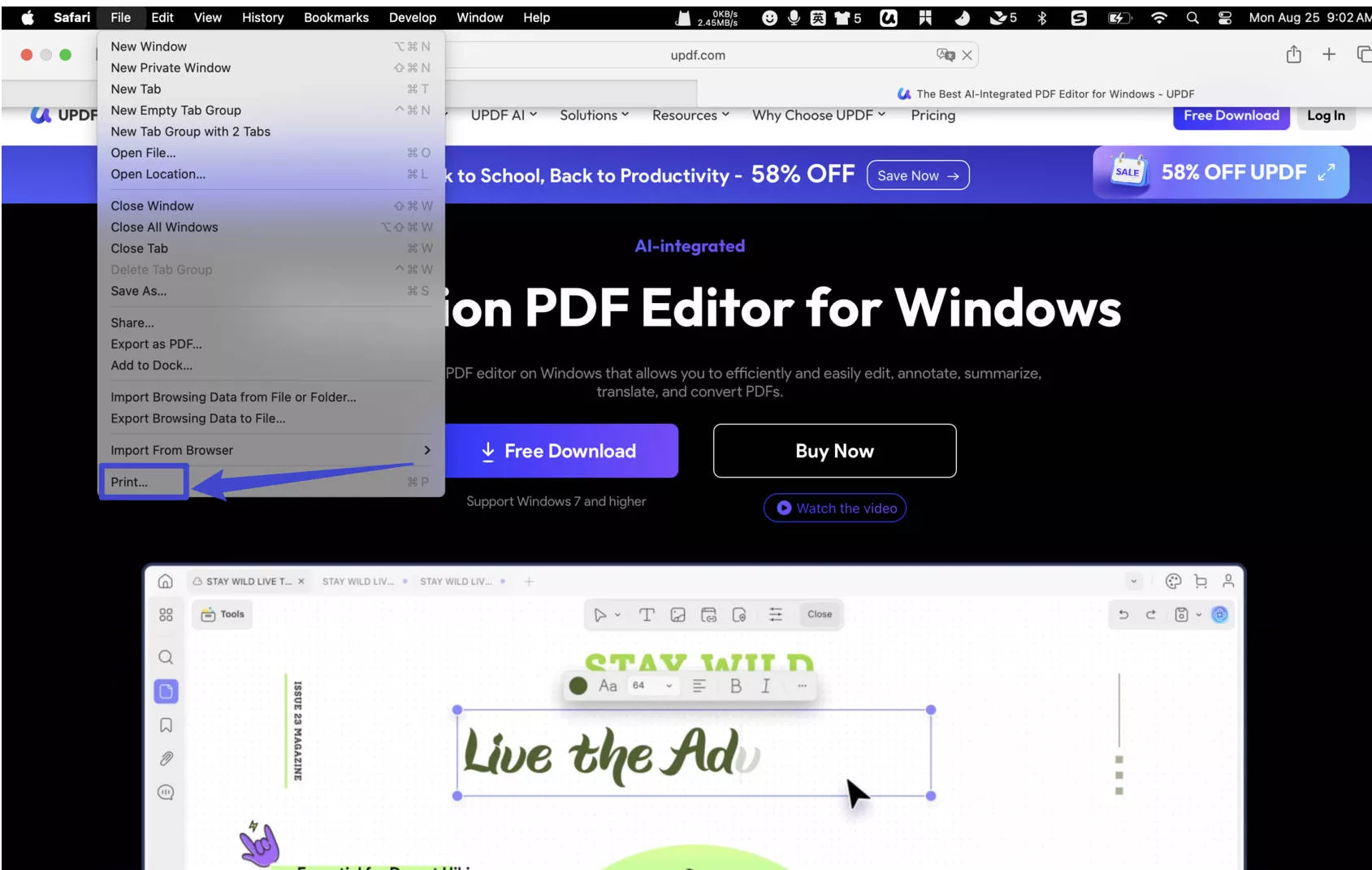
Task: Click the Watch the video button
Action: click(834, 508)
